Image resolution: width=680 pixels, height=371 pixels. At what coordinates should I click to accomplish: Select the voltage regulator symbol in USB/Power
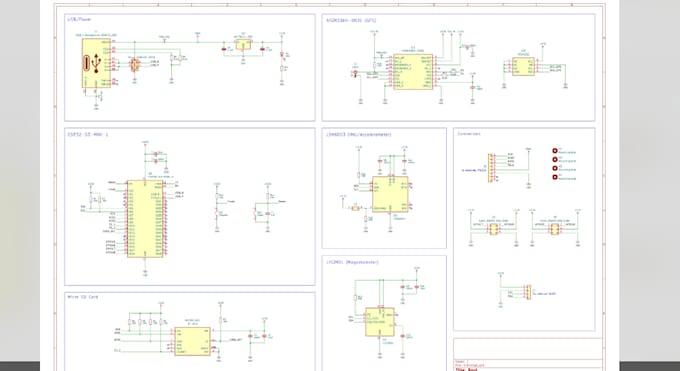[x=243, y=45]
